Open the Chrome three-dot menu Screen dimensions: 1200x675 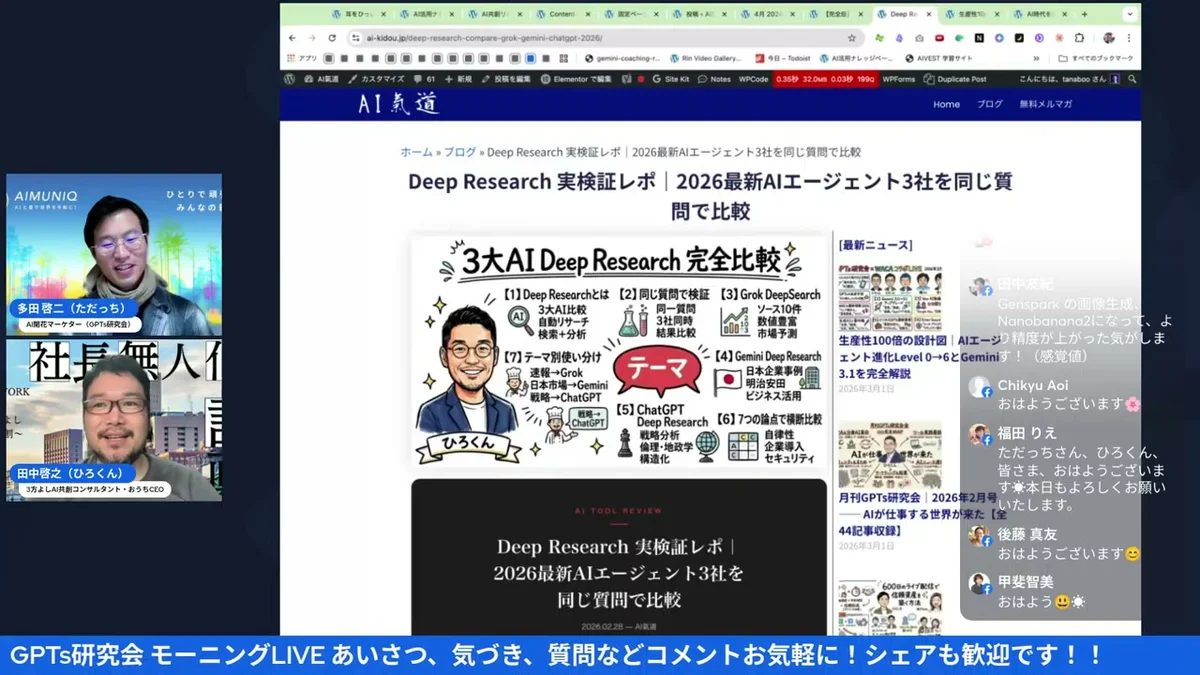1127,38
